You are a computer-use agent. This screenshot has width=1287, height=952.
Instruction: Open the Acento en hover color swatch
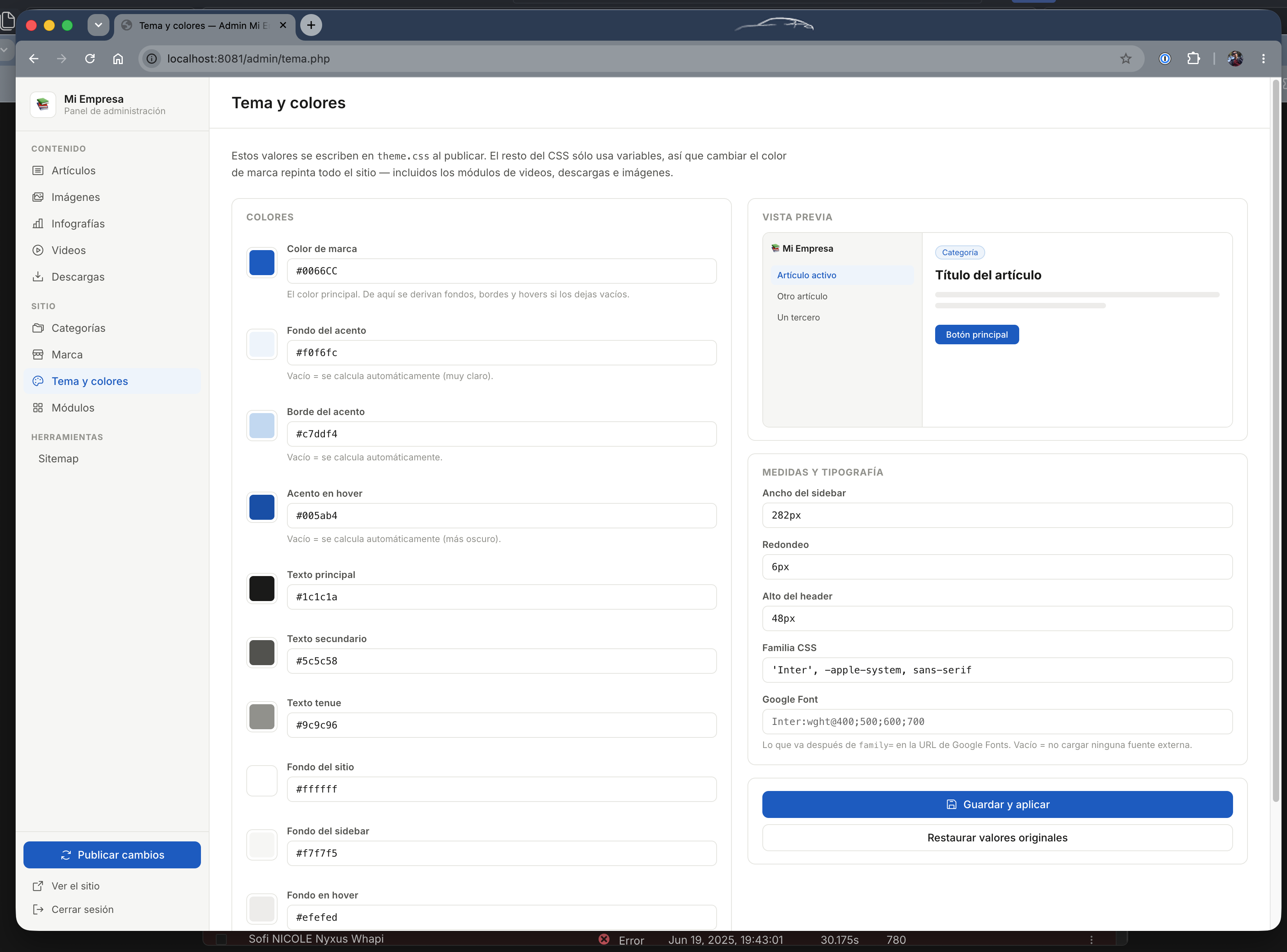pyautogui.click(x=262, y=507)
